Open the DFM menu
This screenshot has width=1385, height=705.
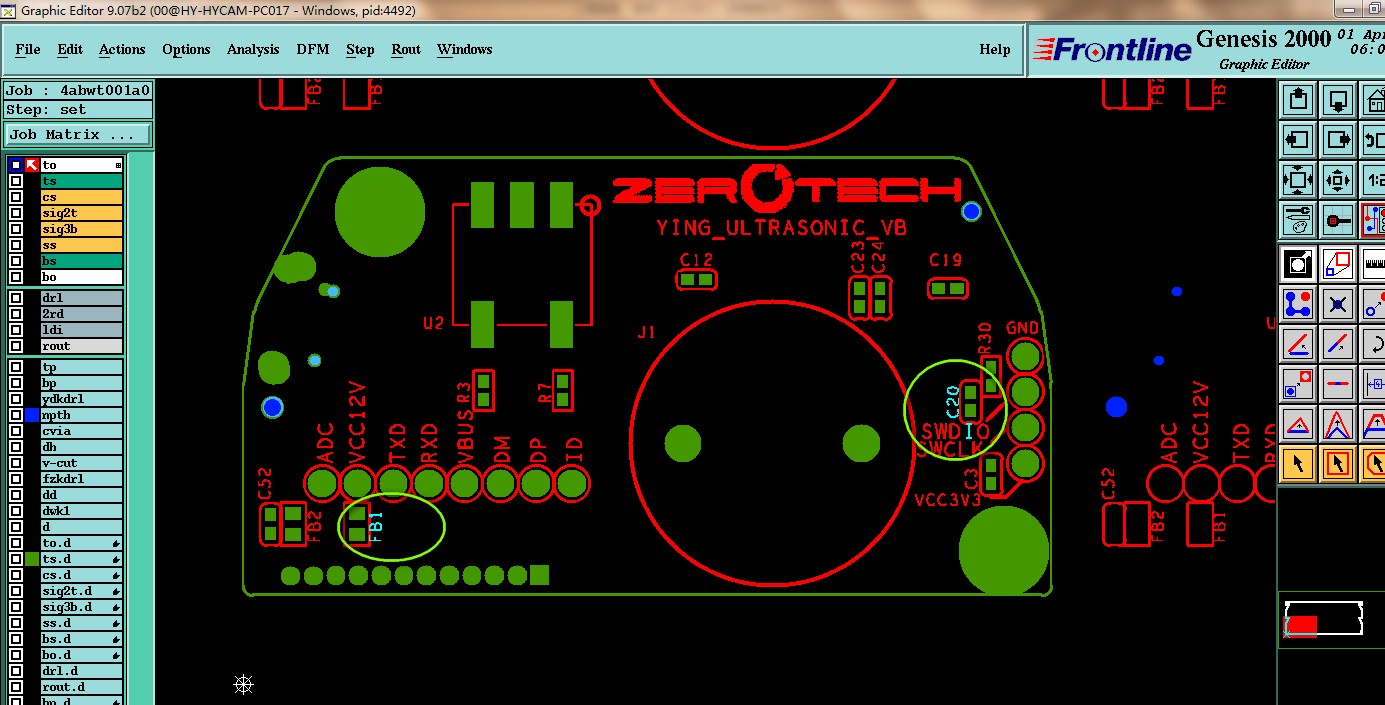313,49
